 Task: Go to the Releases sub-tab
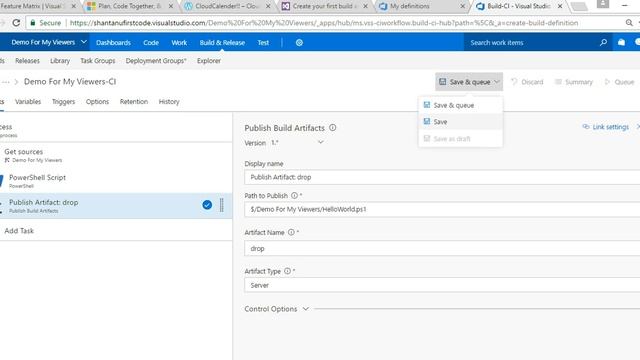click(27, 61)
